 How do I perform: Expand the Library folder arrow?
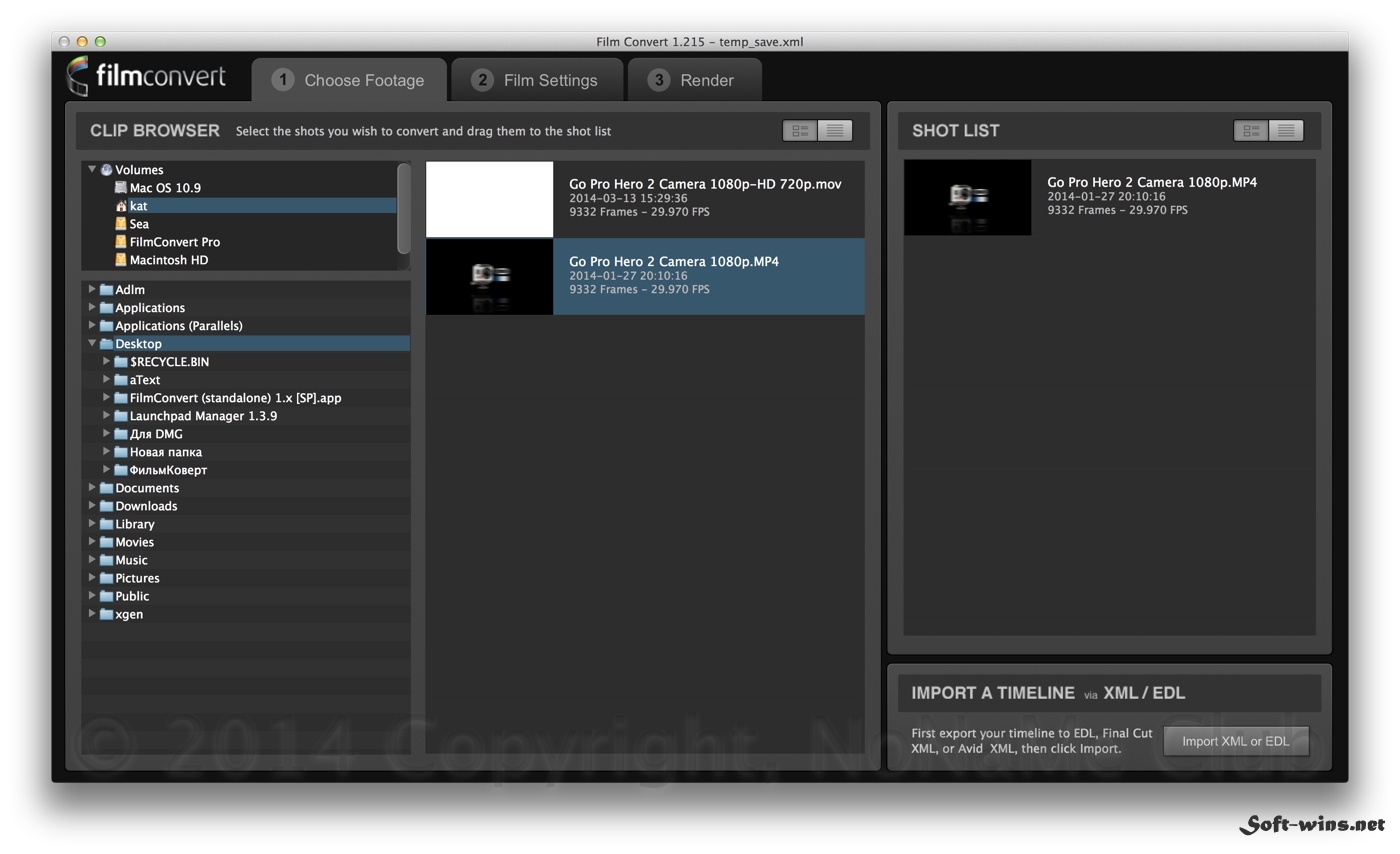92,523
